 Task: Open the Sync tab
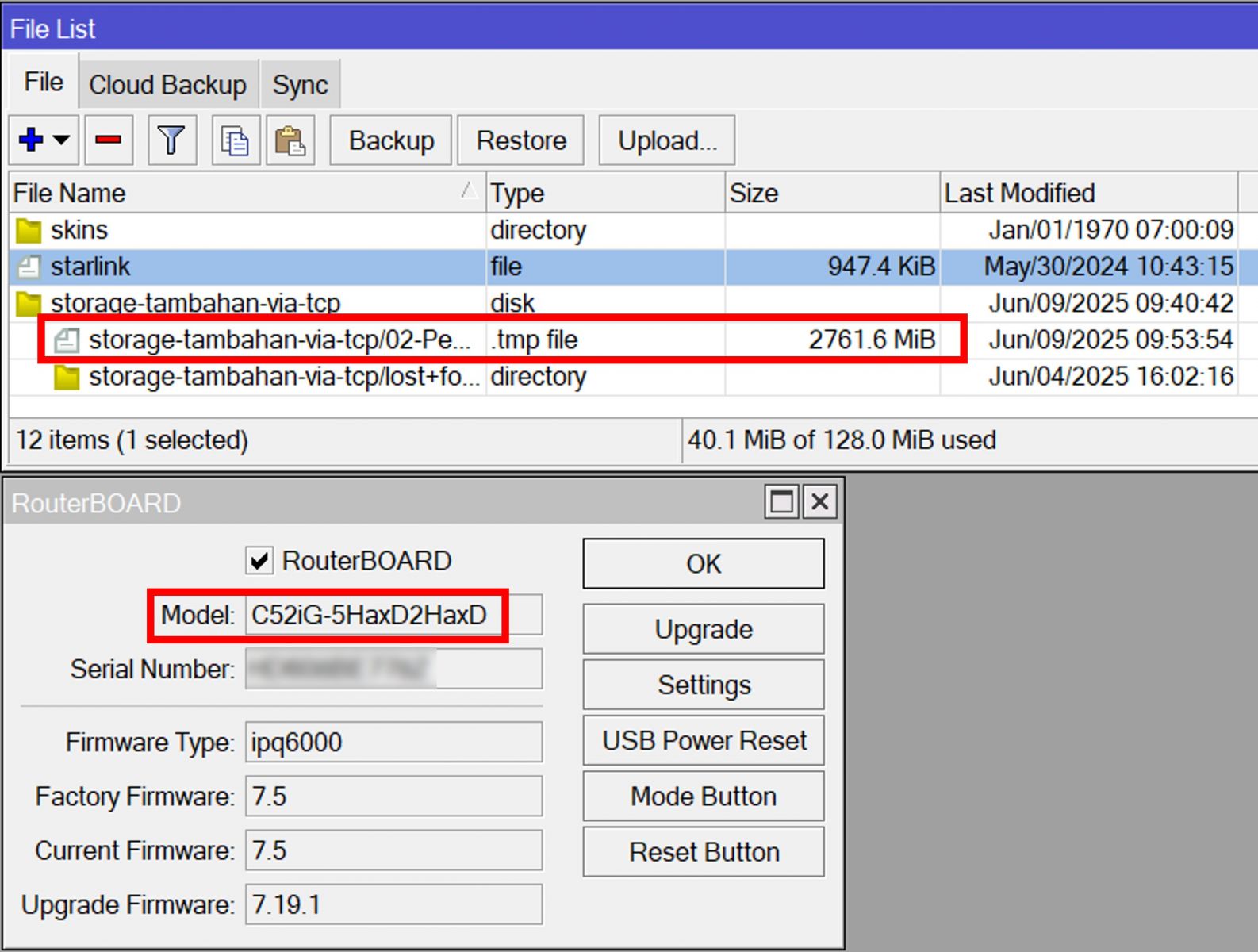coord(300,84)
